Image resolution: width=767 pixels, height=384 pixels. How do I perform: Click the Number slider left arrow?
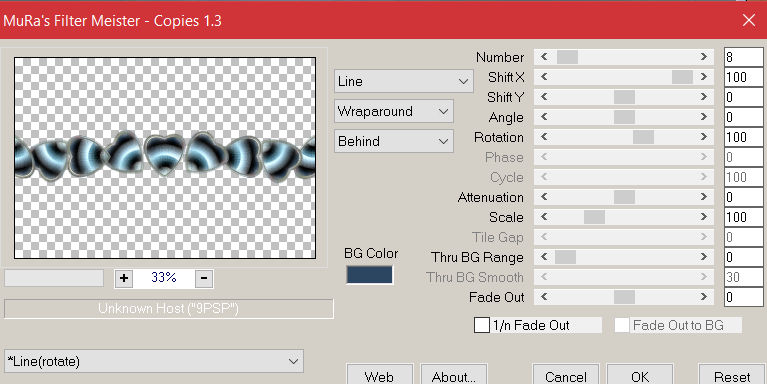coord(544,57)
